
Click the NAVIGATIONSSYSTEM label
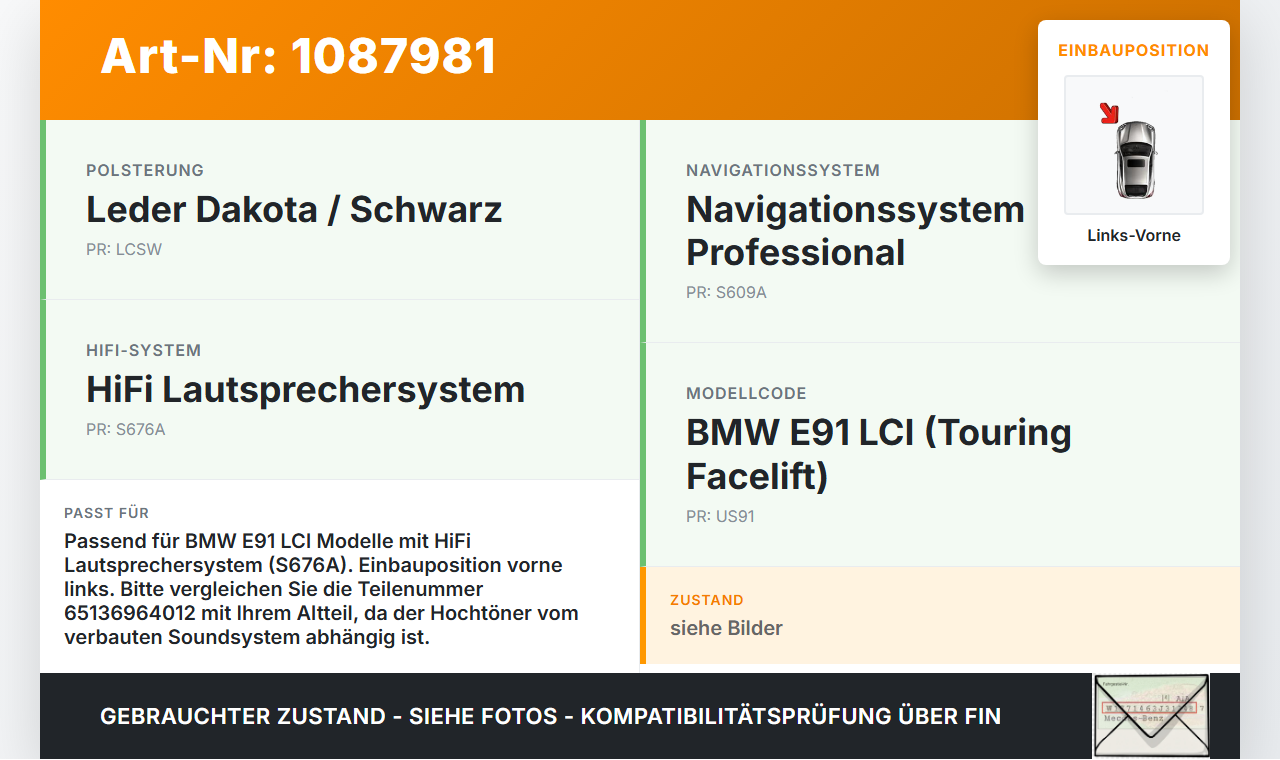[x=783, y=171]
